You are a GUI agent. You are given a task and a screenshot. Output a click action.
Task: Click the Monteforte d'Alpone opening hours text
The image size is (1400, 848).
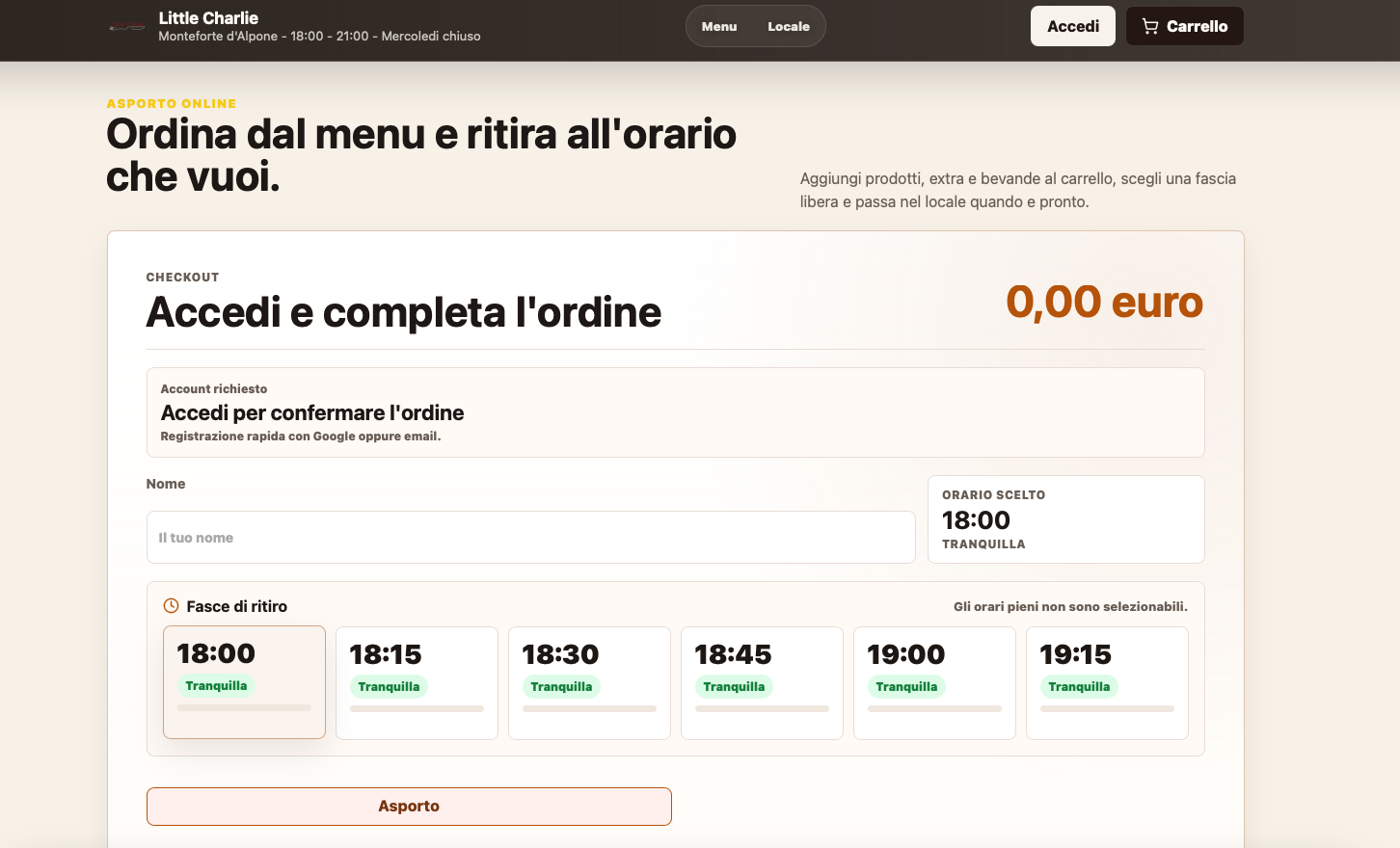pos(319,37)
